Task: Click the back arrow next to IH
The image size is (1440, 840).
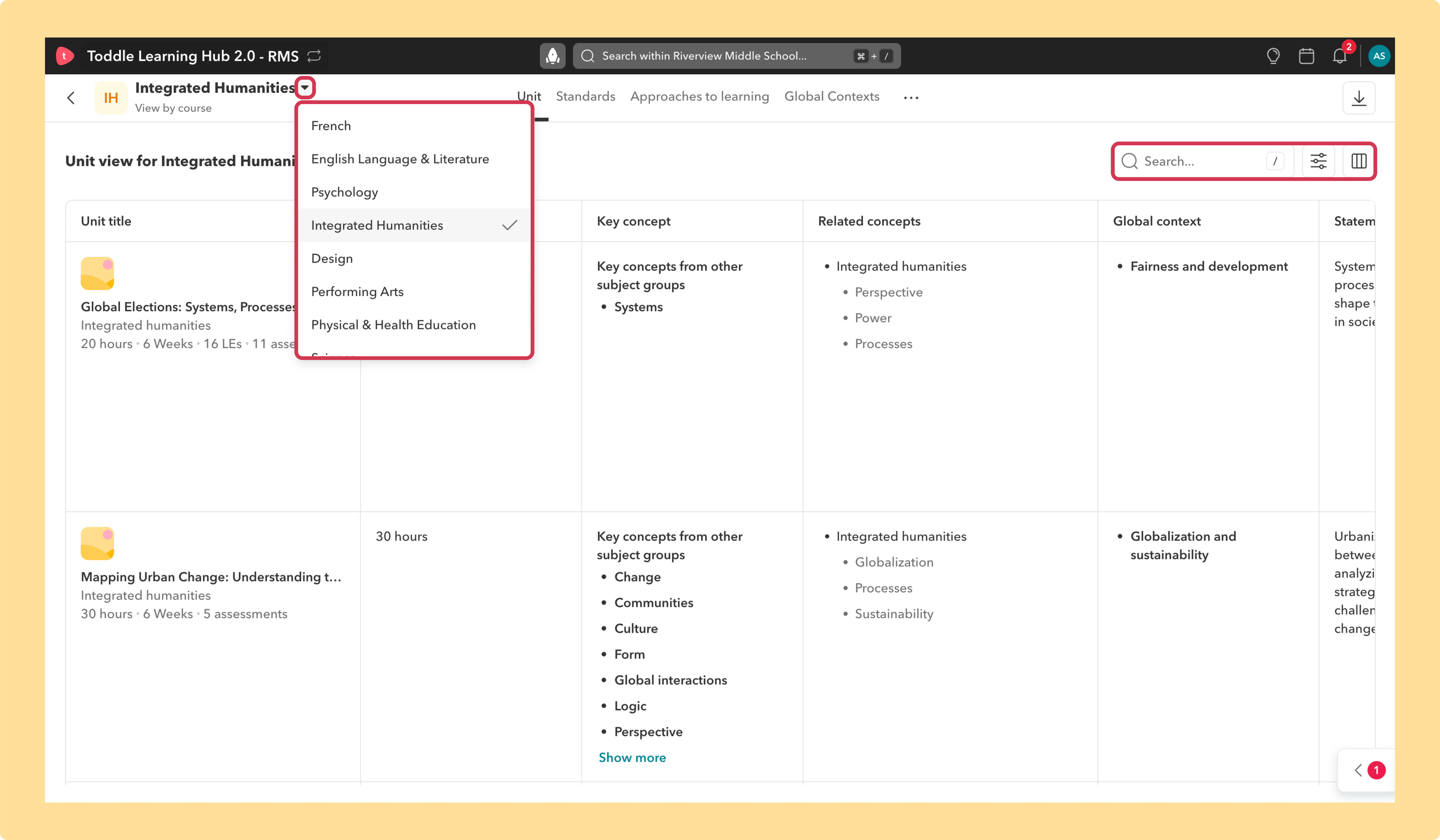Action: (71, 98)
